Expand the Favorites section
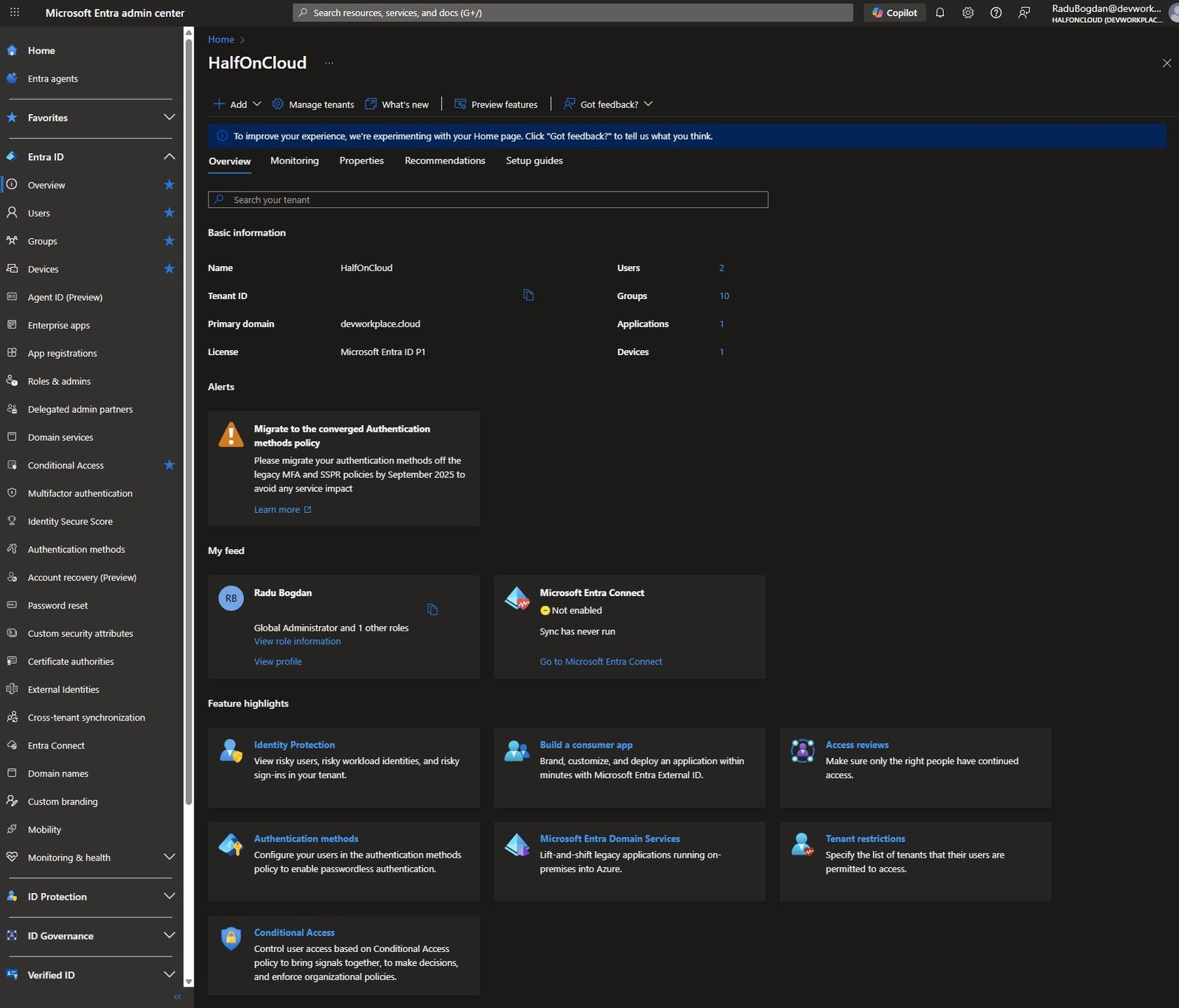1179x1008 pixels. click(x=169, y=118)
